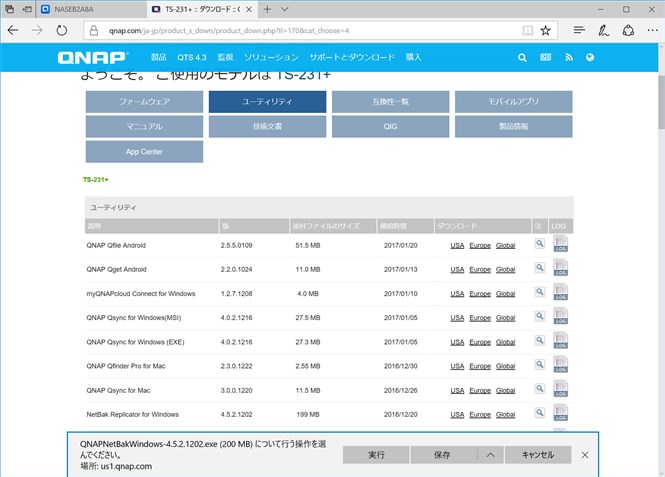Open the ソリューション menu item

point(271,57)
